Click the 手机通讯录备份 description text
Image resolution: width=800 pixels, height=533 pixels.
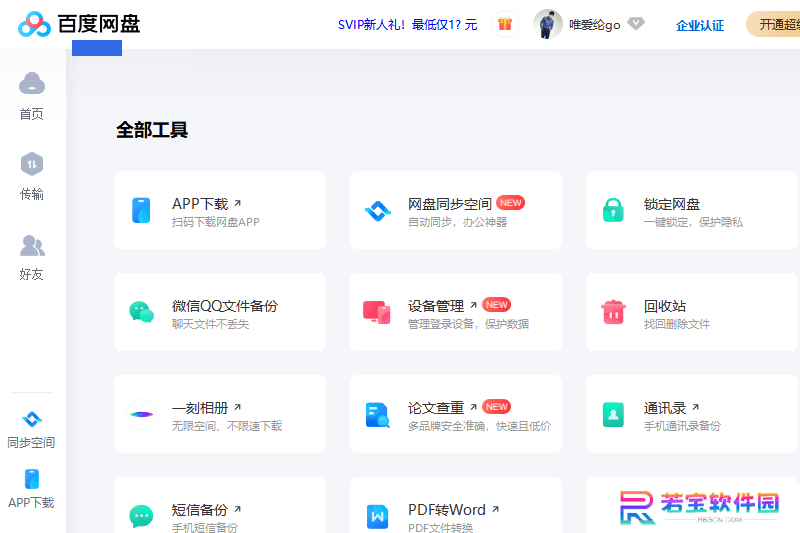pos(682,426)
